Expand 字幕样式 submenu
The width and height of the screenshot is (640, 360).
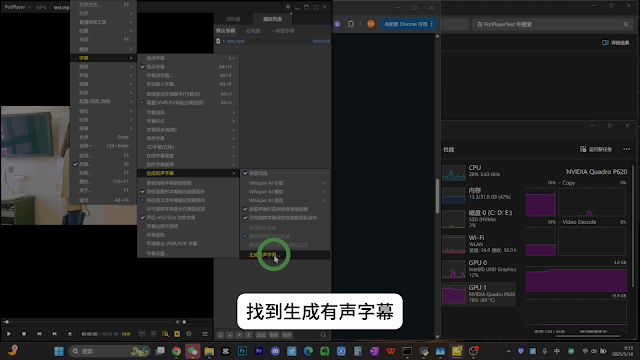click(x=188, y=121)
